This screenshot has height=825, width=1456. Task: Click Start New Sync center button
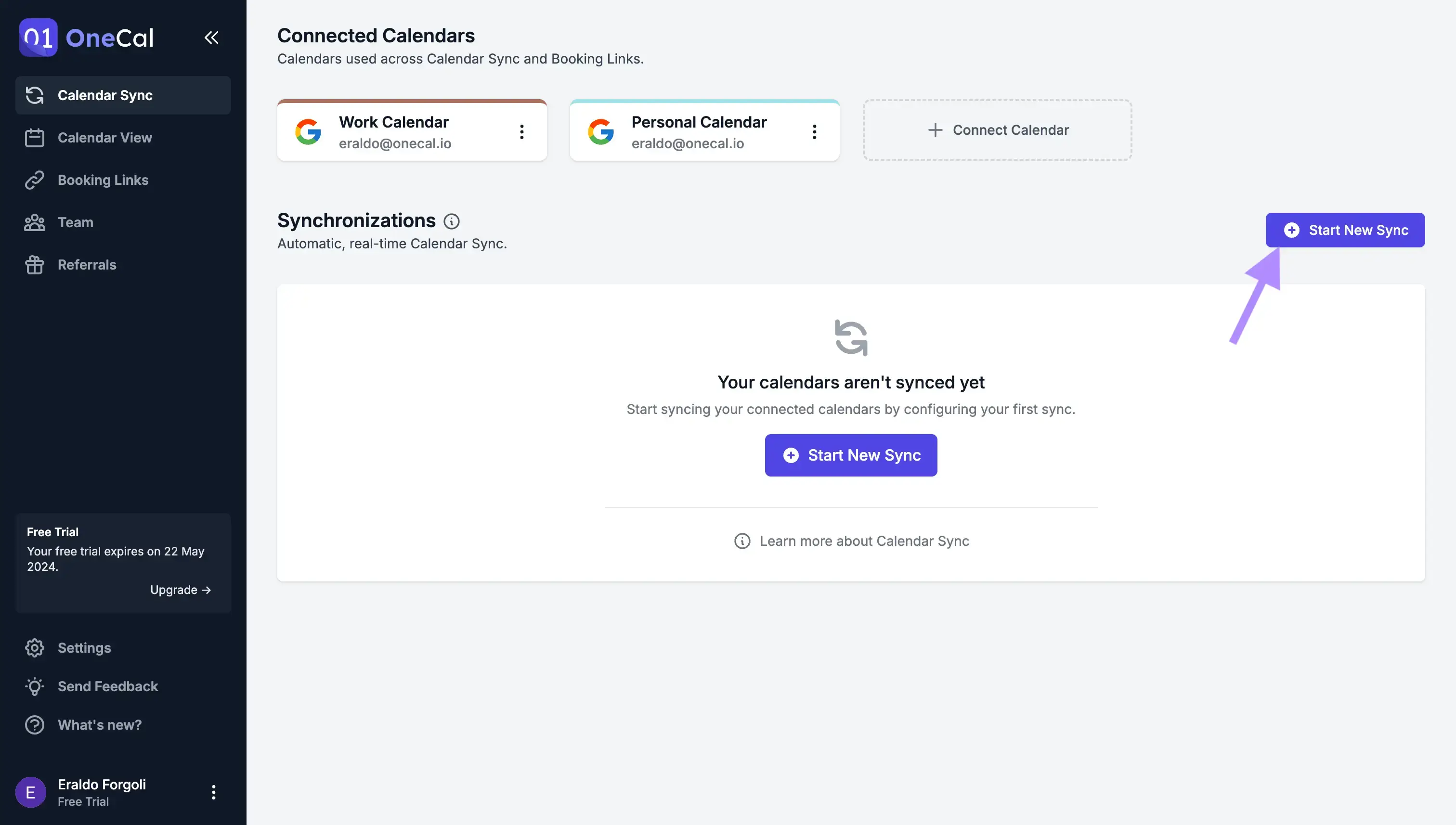tap(851, 455)
